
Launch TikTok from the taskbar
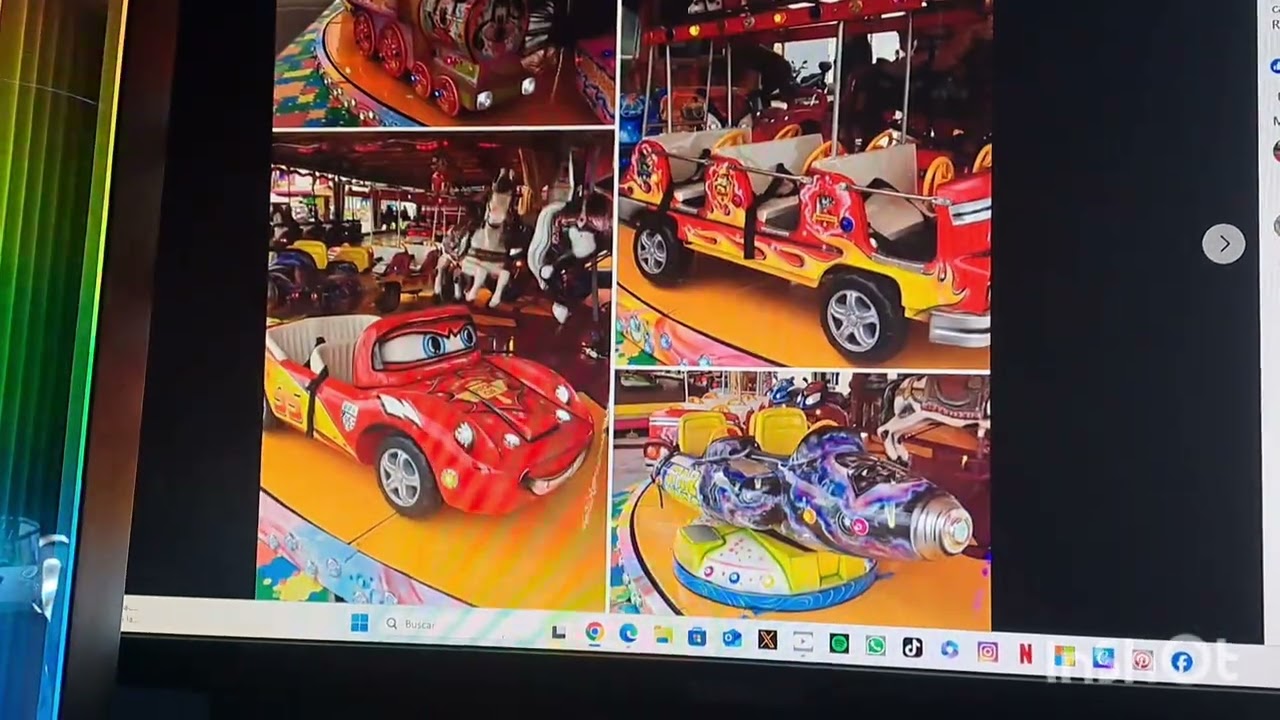912,647
